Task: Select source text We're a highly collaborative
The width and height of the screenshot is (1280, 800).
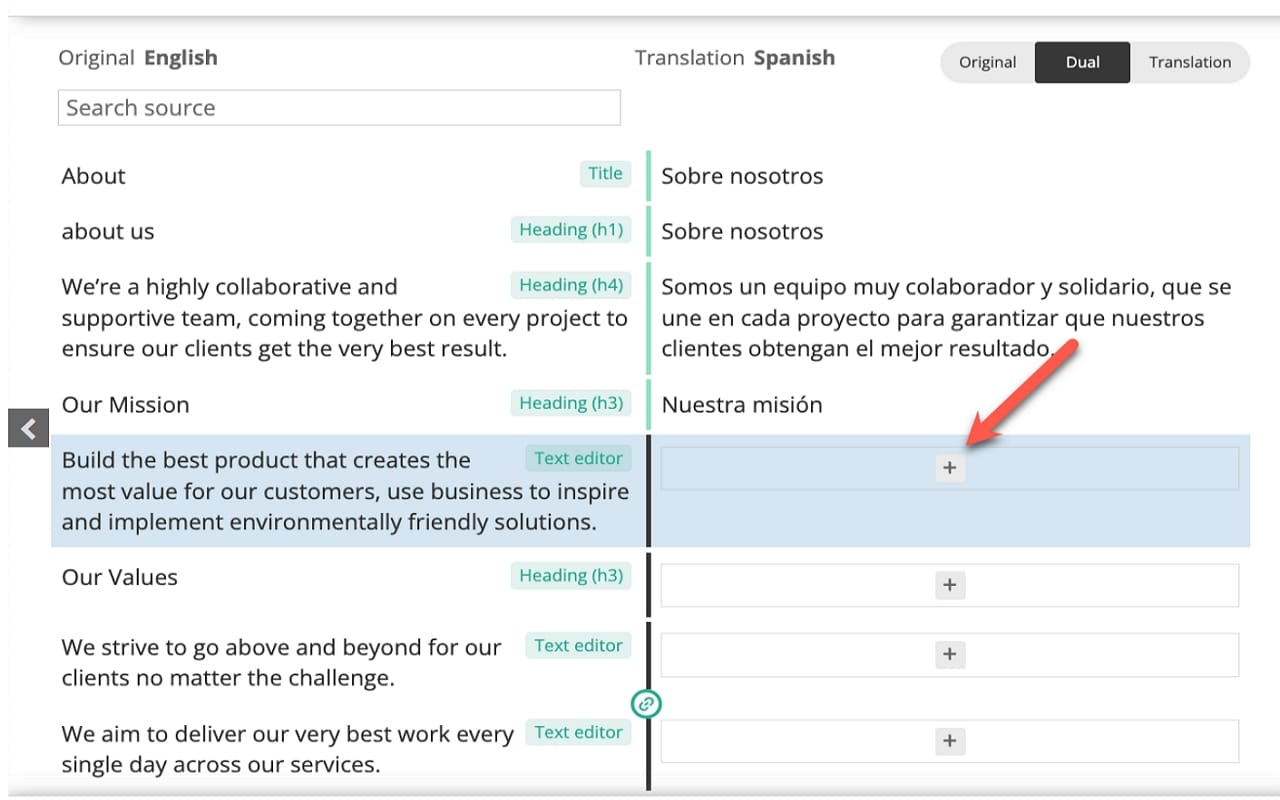Action: pos(344,318)
